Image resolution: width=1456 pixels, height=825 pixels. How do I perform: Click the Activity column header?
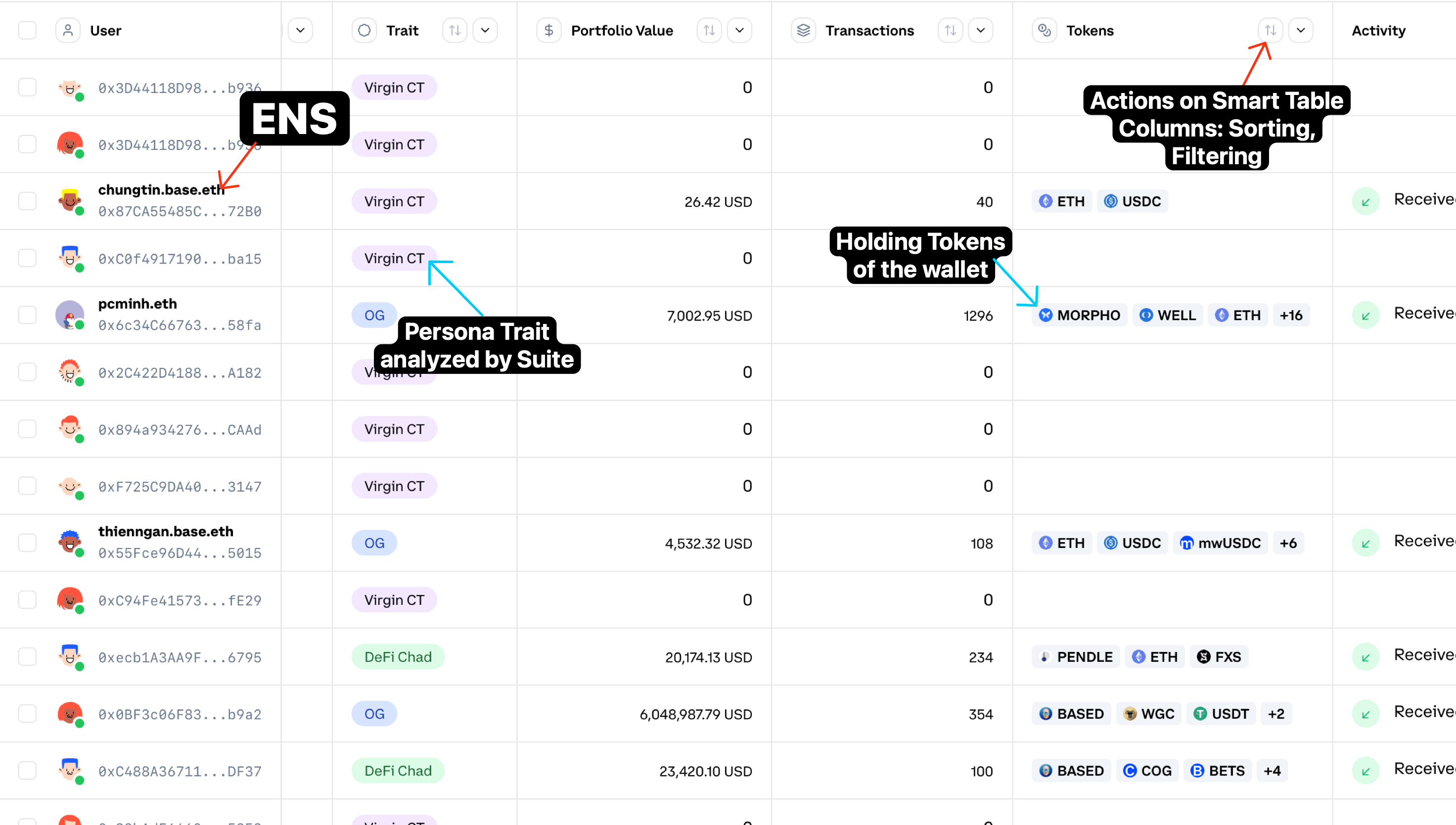click(1378, 31)
